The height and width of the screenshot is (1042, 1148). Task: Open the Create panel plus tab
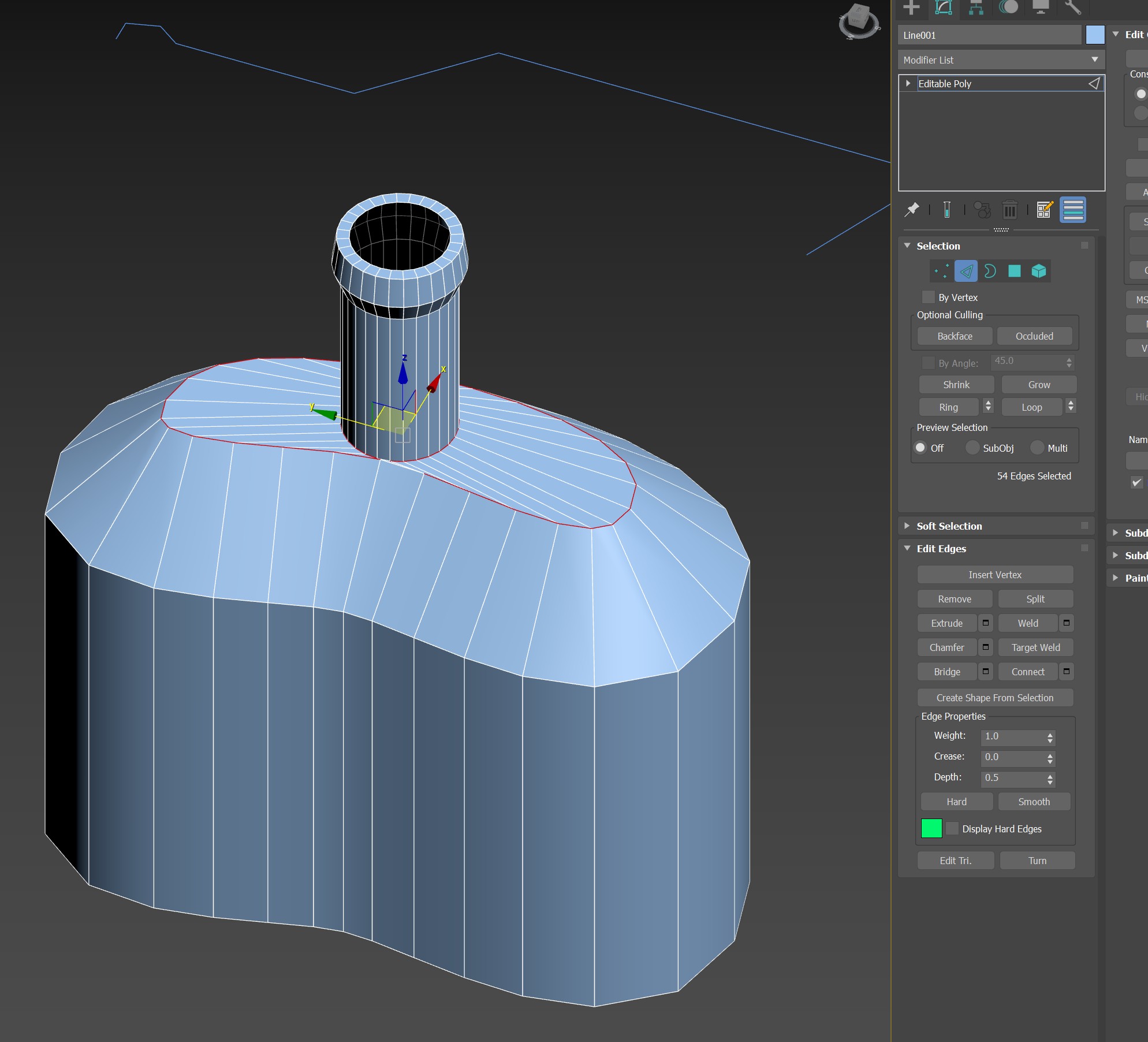pyautogui.click(x=911, y=8)
